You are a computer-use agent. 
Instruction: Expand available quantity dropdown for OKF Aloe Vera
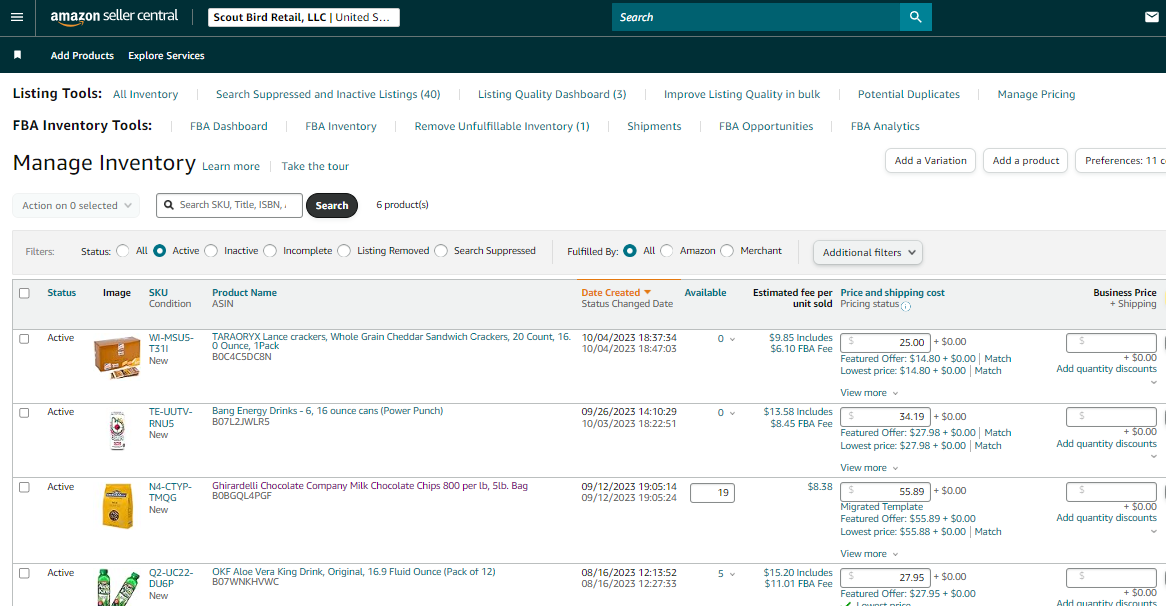pyautogui.click(x=732, y=574)
